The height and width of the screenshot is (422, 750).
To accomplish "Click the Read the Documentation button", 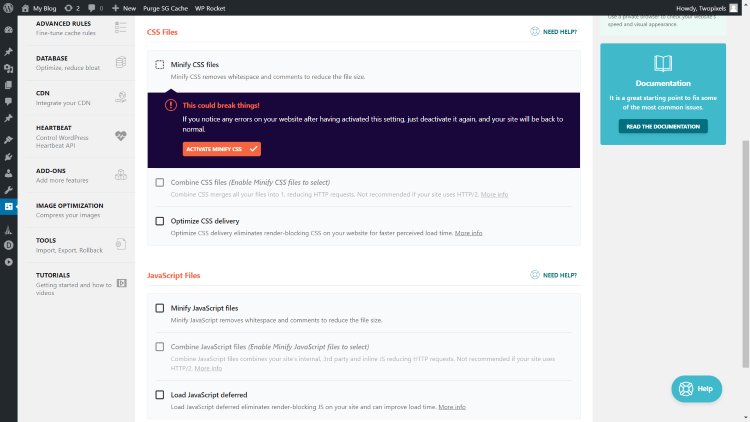I will pyautogui.click(x=663, y=126).
